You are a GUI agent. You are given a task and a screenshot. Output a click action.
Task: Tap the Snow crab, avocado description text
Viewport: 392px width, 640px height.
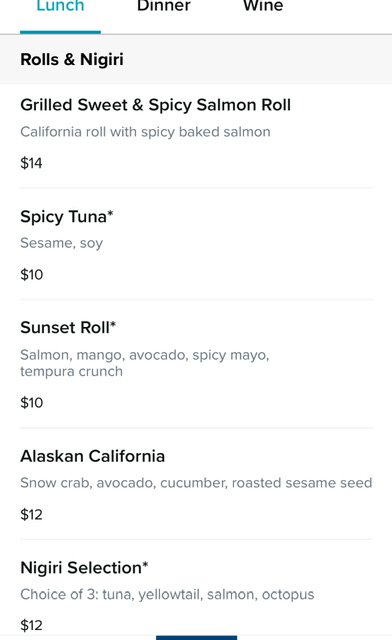(196, 483)
